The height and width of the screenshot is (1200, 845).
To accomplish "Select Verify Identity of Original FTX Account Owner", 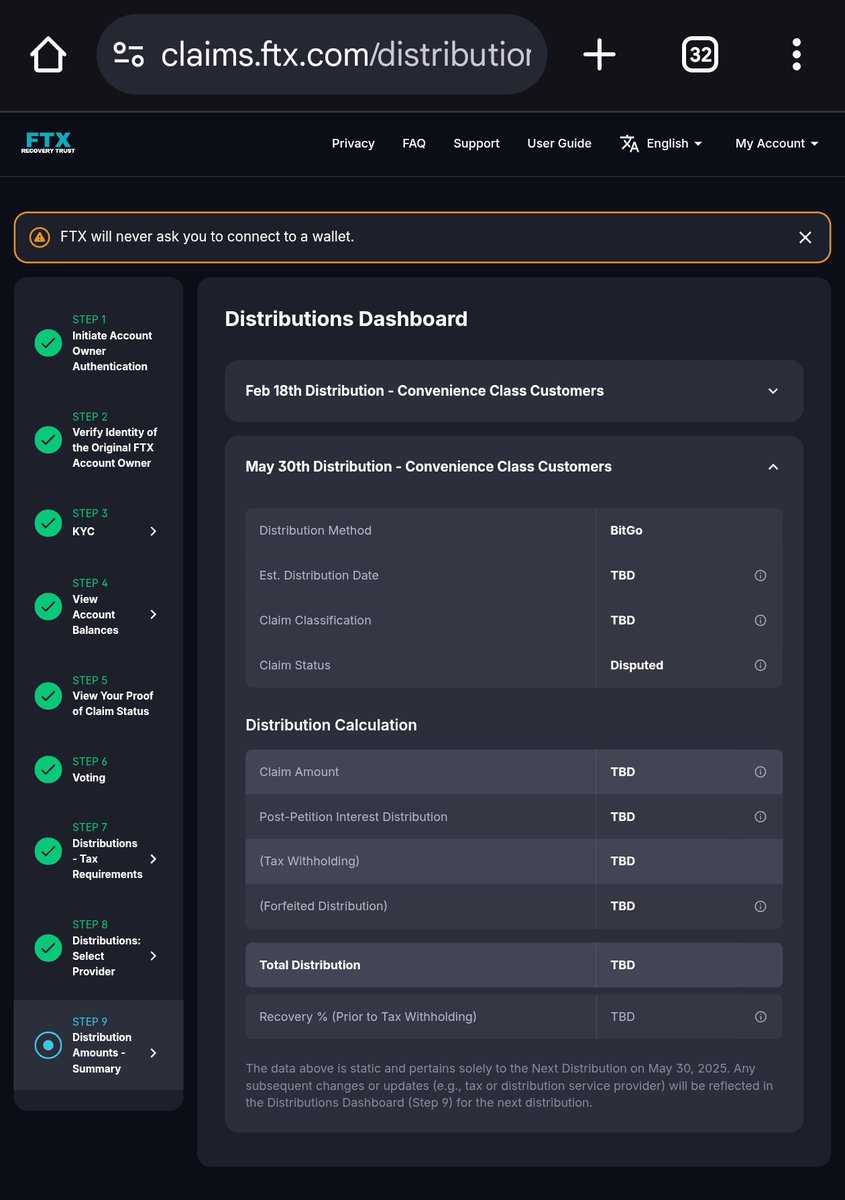I will coord(114,448).
